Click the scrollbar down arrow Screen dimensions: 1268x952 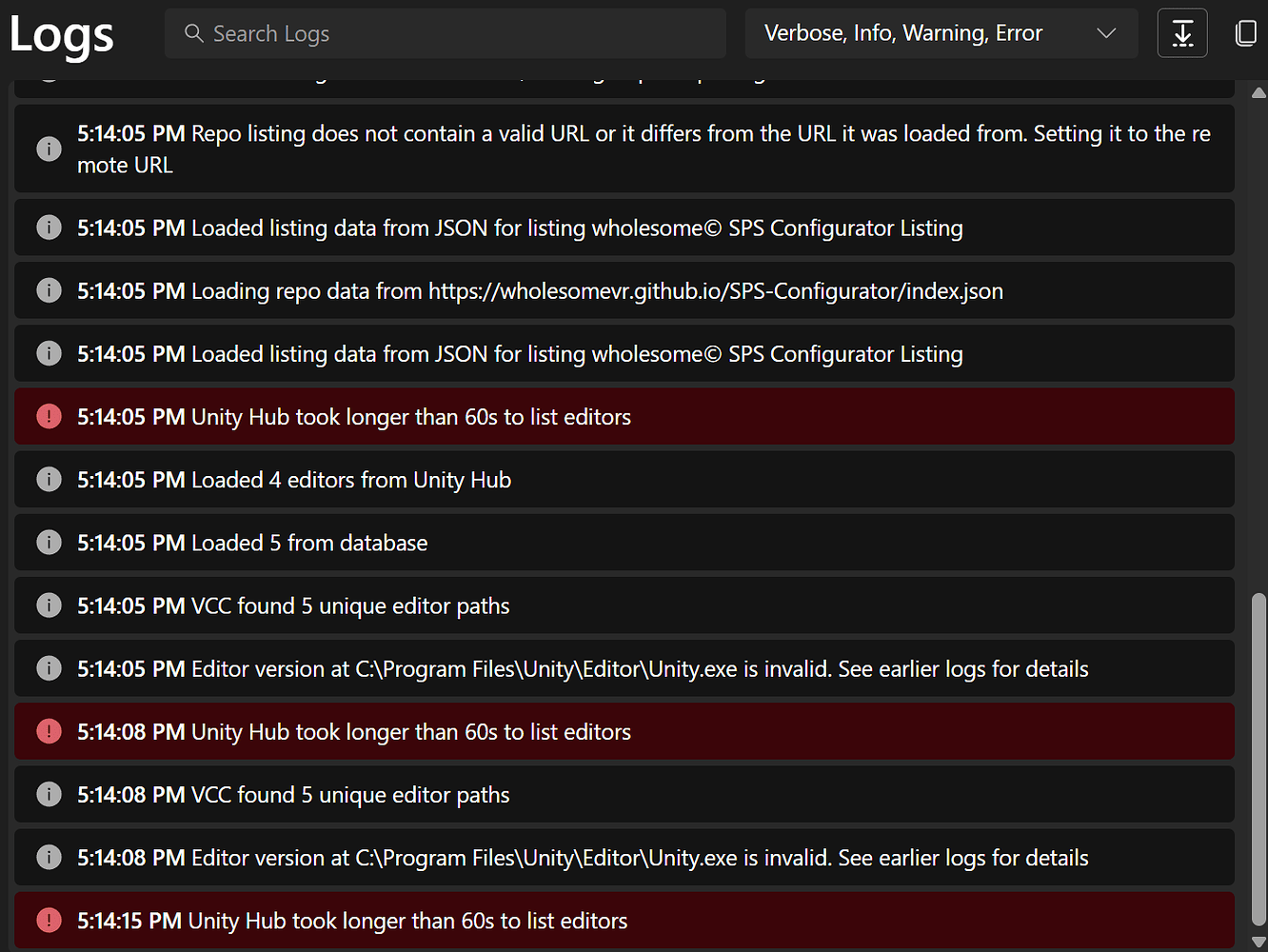tap(1258, 942)
